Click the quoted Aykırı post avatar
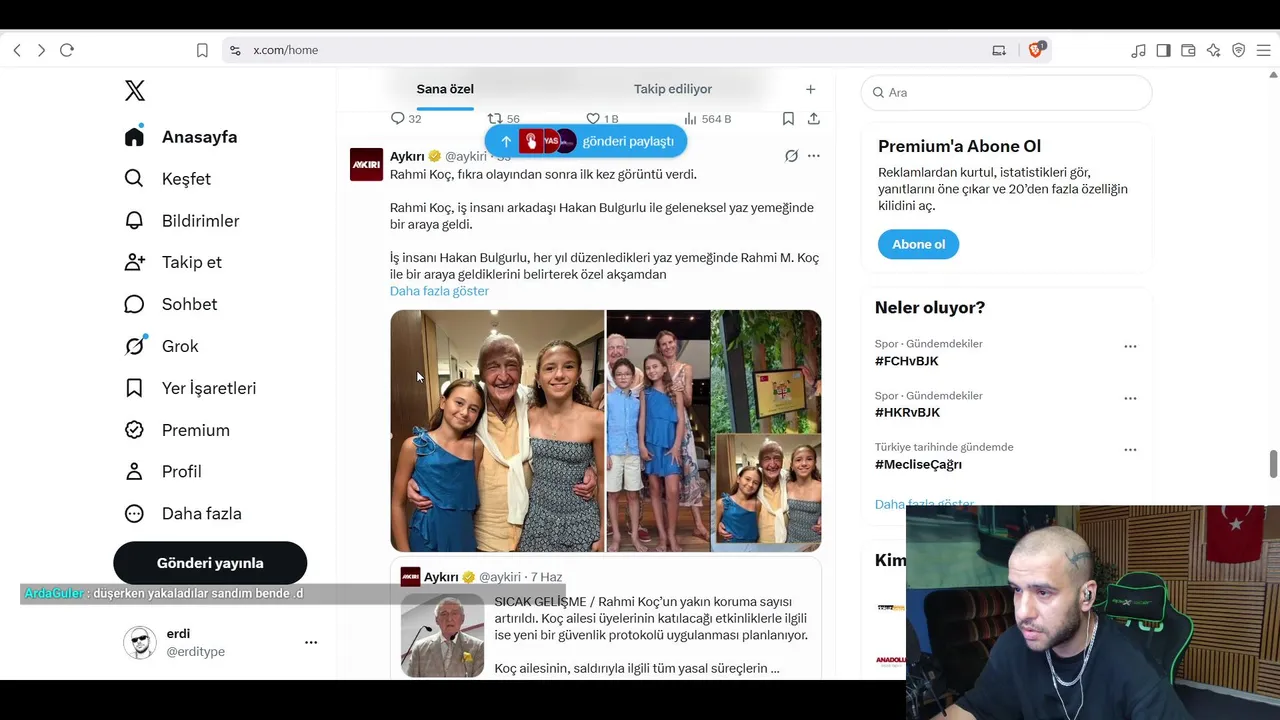Screen dimensions: 1280x720 click(410, 577)
